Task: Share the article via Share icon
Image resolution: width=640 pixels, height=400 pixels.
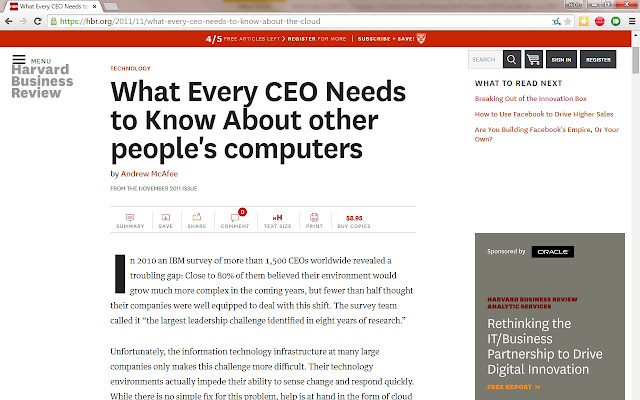Action: 197,221
